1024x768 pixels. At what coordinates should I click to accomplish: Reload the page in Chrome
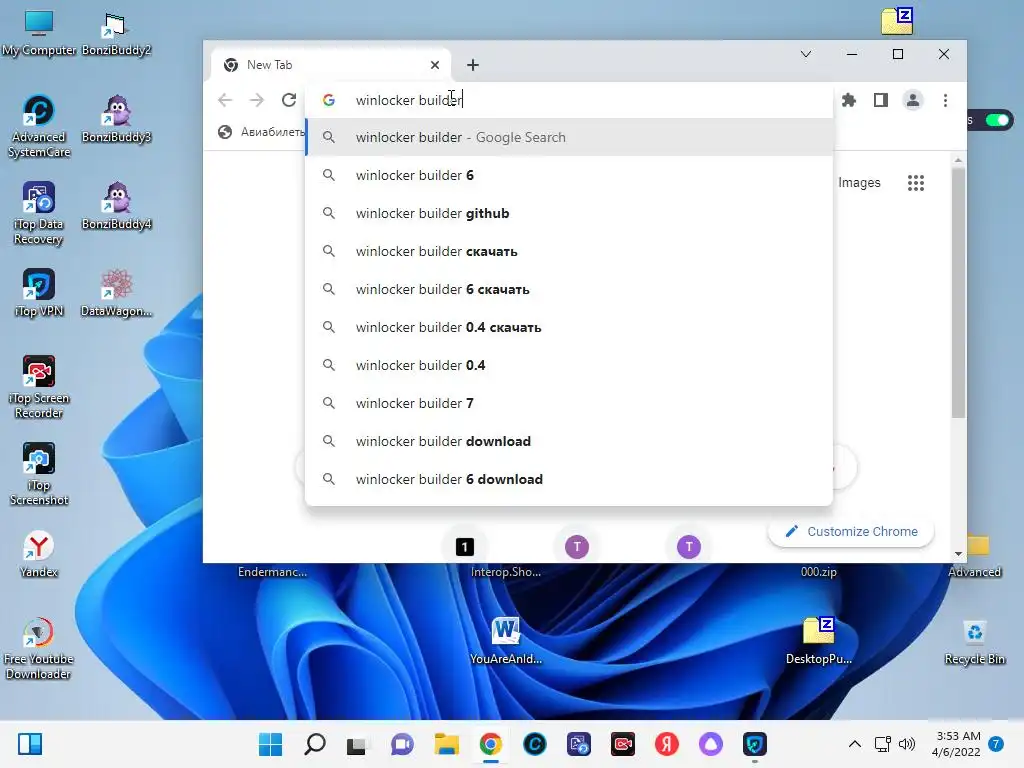[289, 100]
